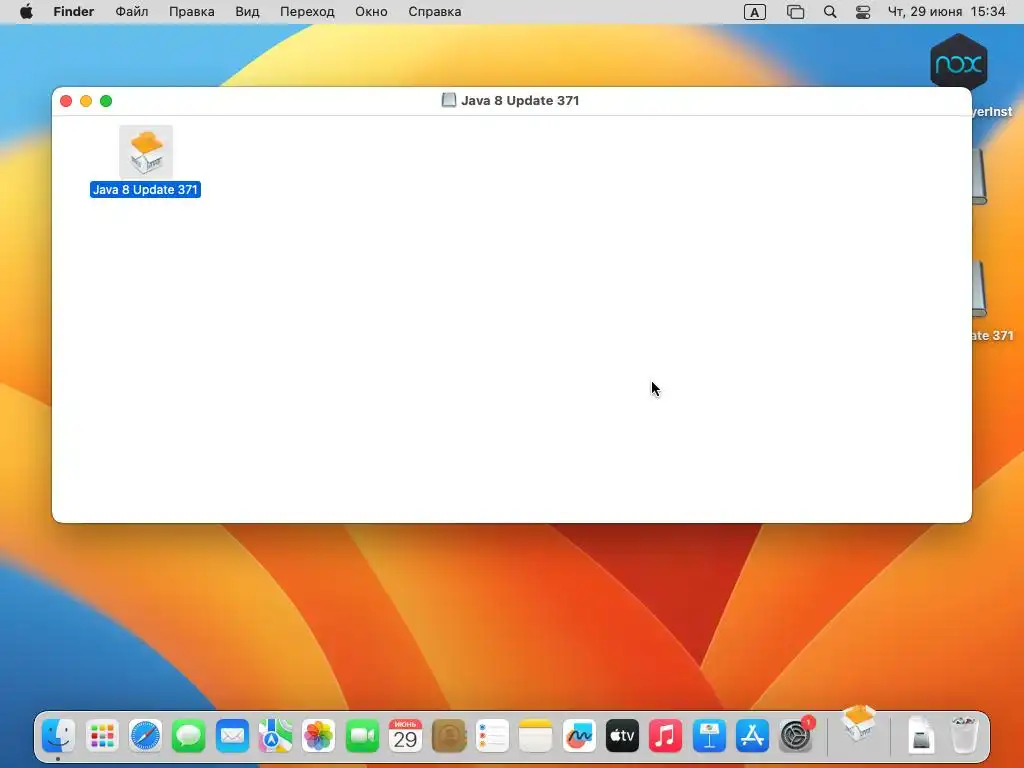Select the Nox installer icon on desktop
The image size is (1024, 768).
[958, 63]
